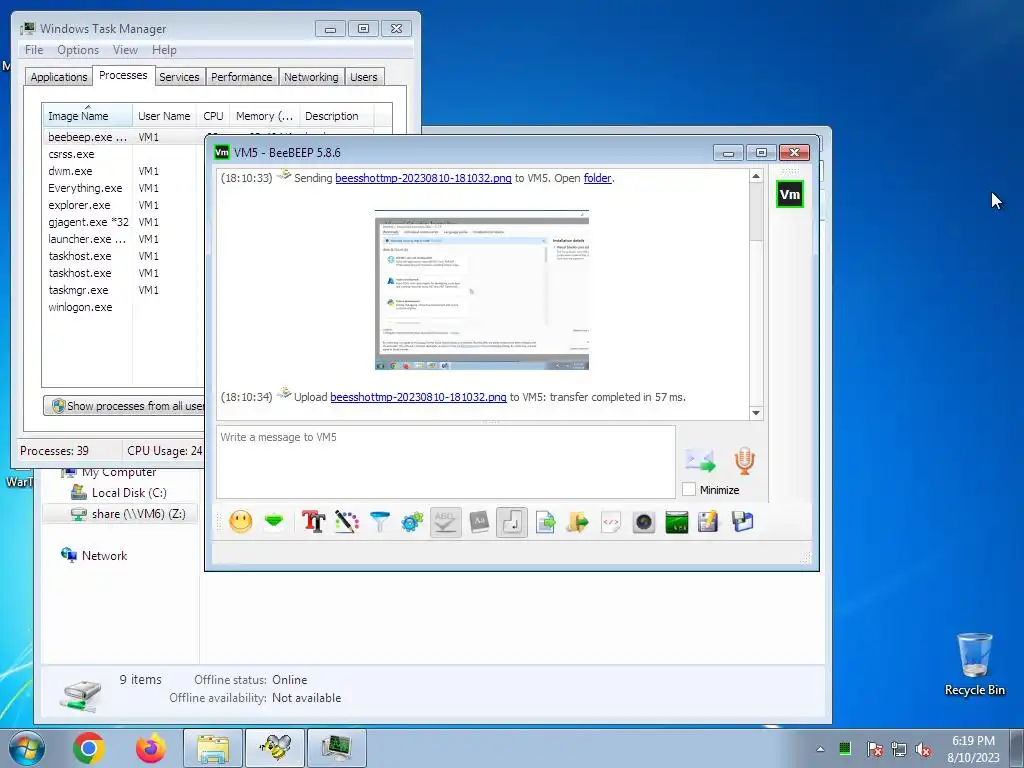The image size is (1024, 768).
Task: Change chat font with the TT icon
Action: [313, 522]
